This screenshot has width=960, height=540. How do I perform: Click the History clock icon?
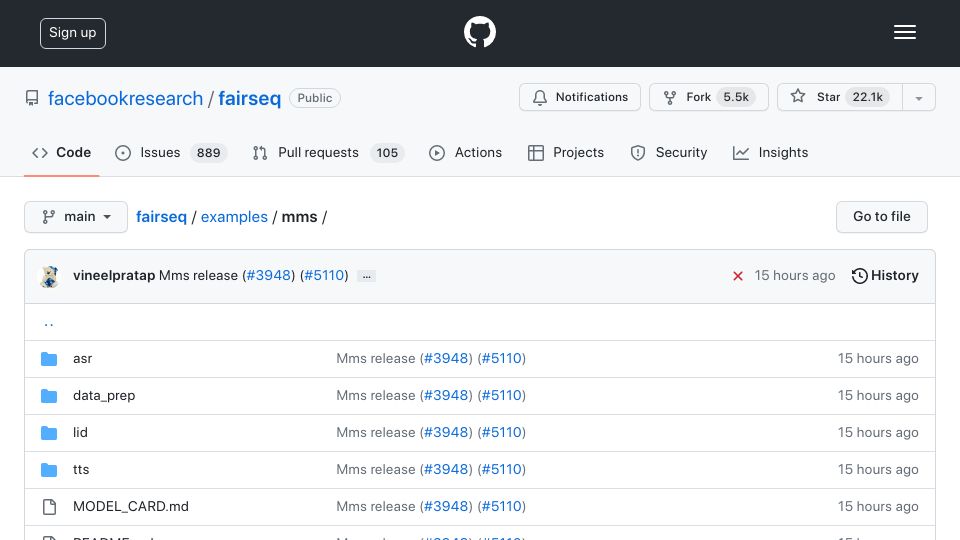tap(860, 276)
